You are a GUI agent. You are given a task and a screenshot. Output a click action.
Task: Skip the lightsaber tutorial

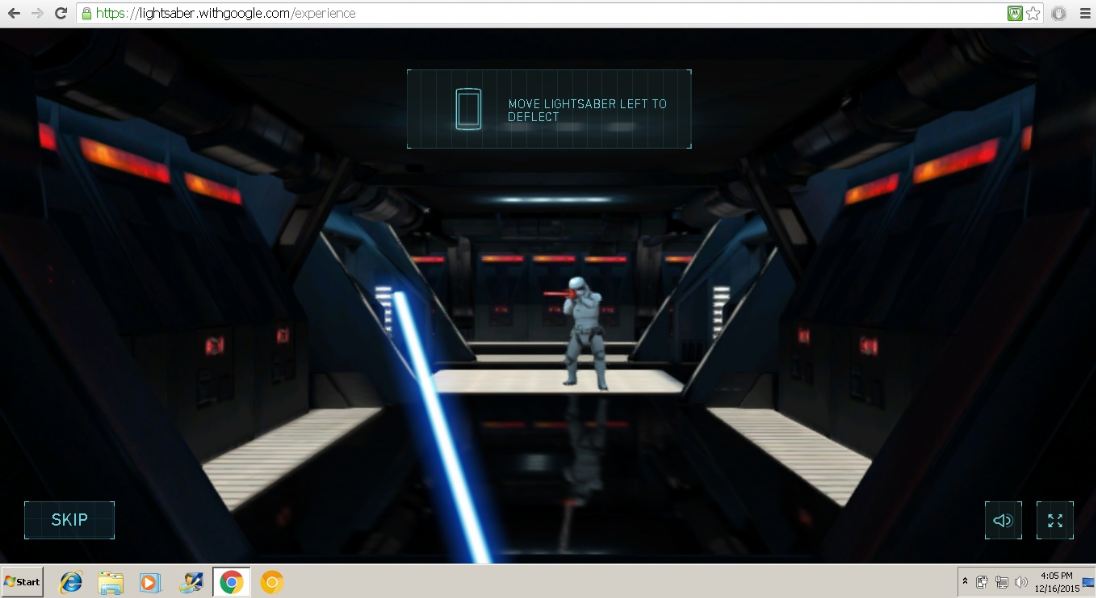coord(69,520)
